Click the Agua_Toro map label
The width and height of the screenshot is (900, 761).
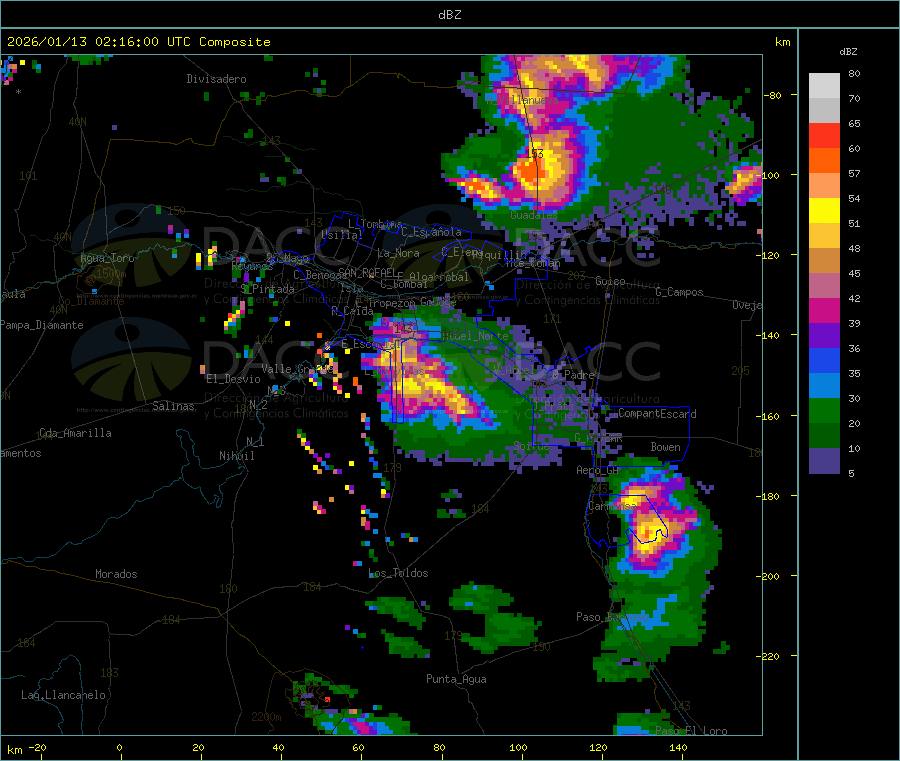(x=107, y=258)
